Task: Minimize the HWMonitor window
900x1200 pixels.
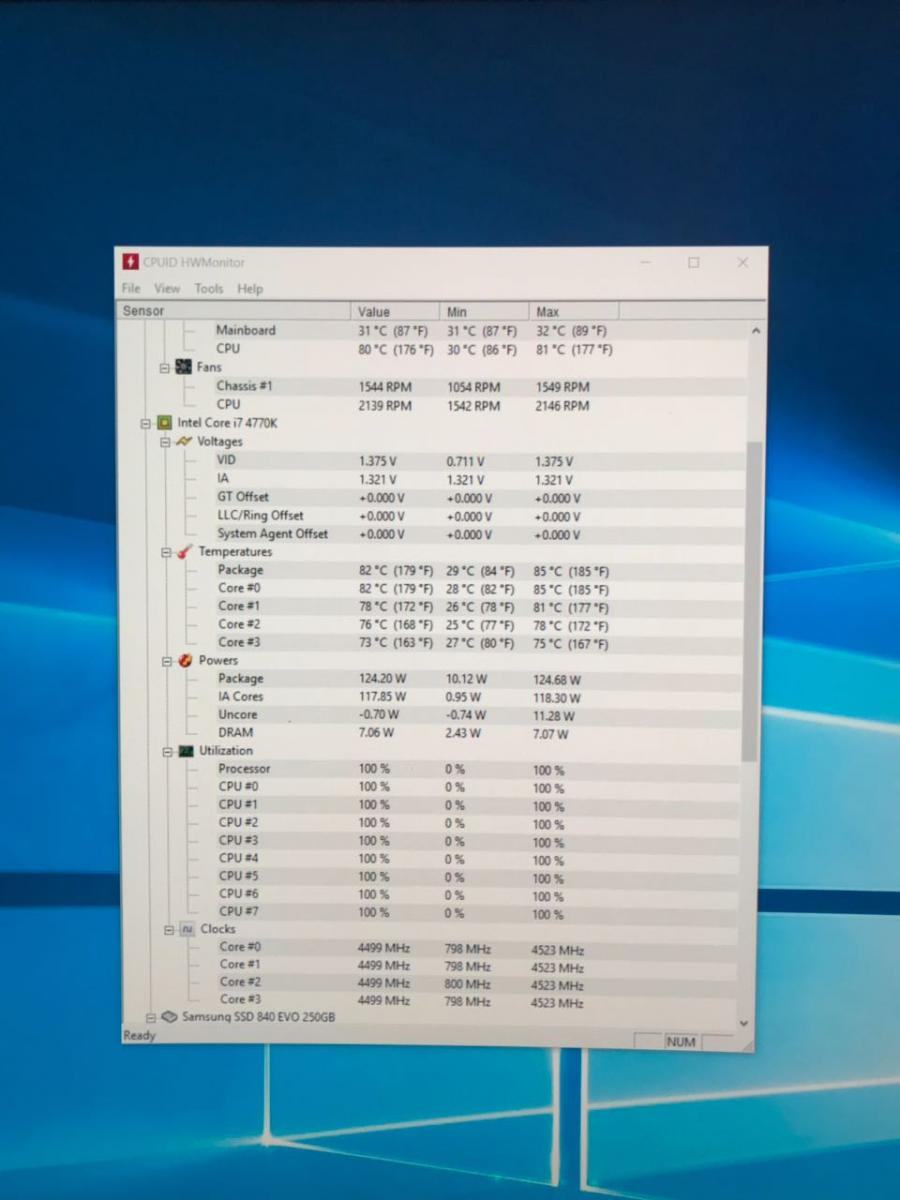Action: pyautogui.click(x=645, y=263)
